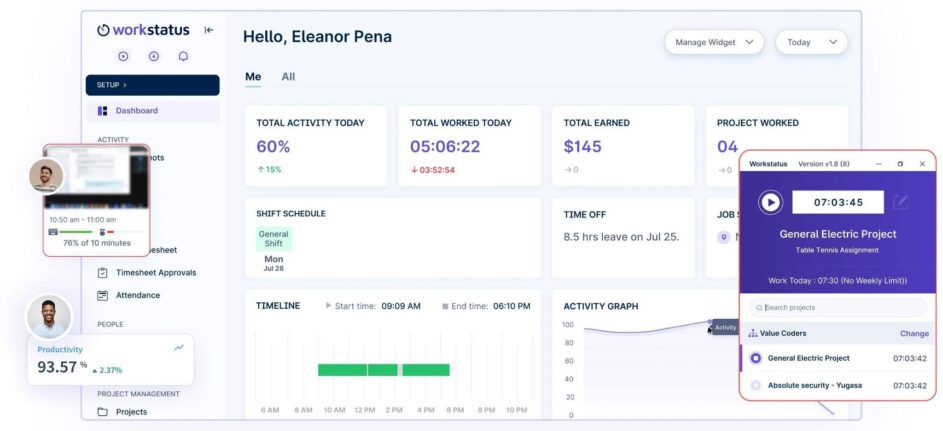
Task: Switch to the All tab
Action: (288, 77)
